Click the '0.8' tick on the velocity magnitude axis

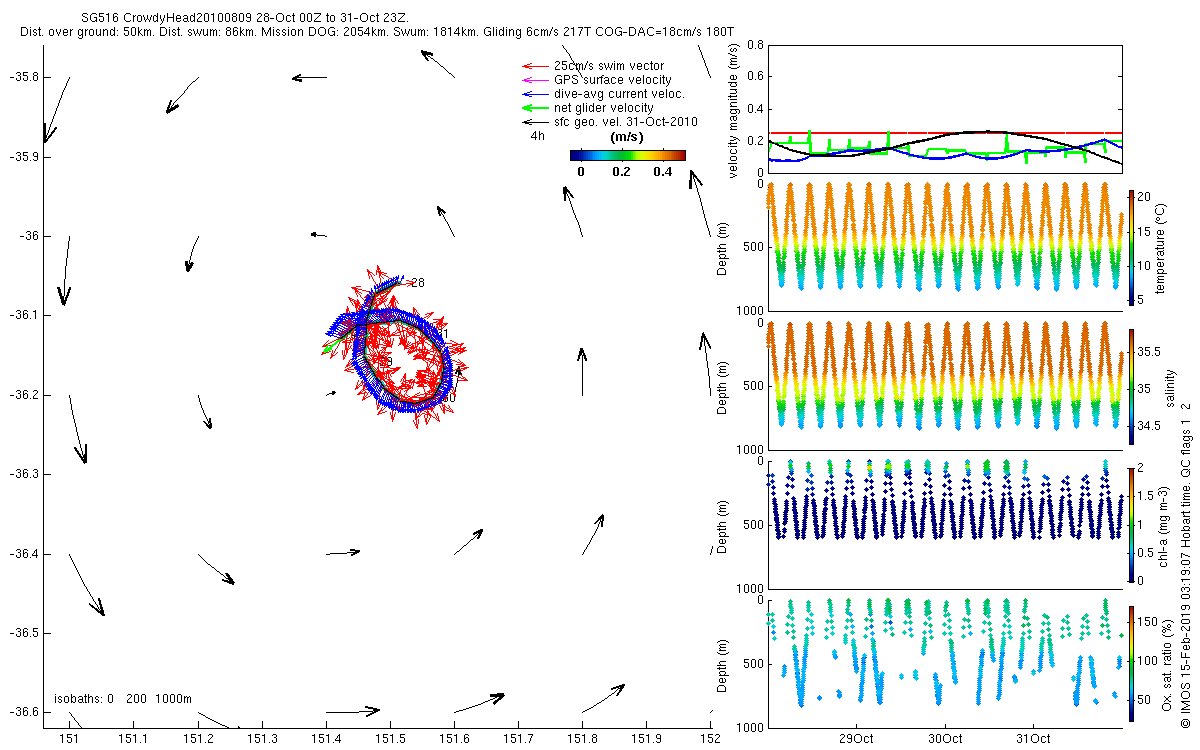pyautogui.click(x=754, y=46)
